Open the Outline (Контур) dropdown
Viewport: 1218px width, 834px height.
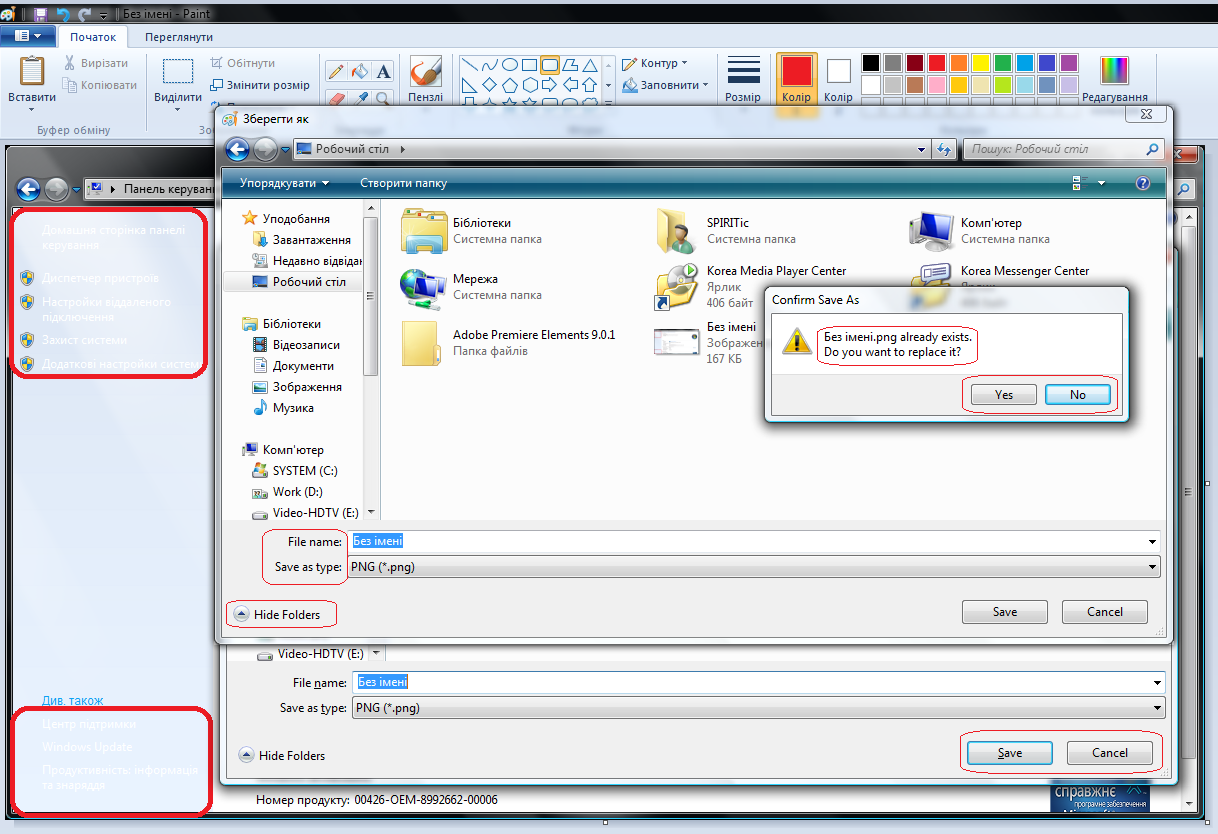pyautogui.click(x=655, y=63)
